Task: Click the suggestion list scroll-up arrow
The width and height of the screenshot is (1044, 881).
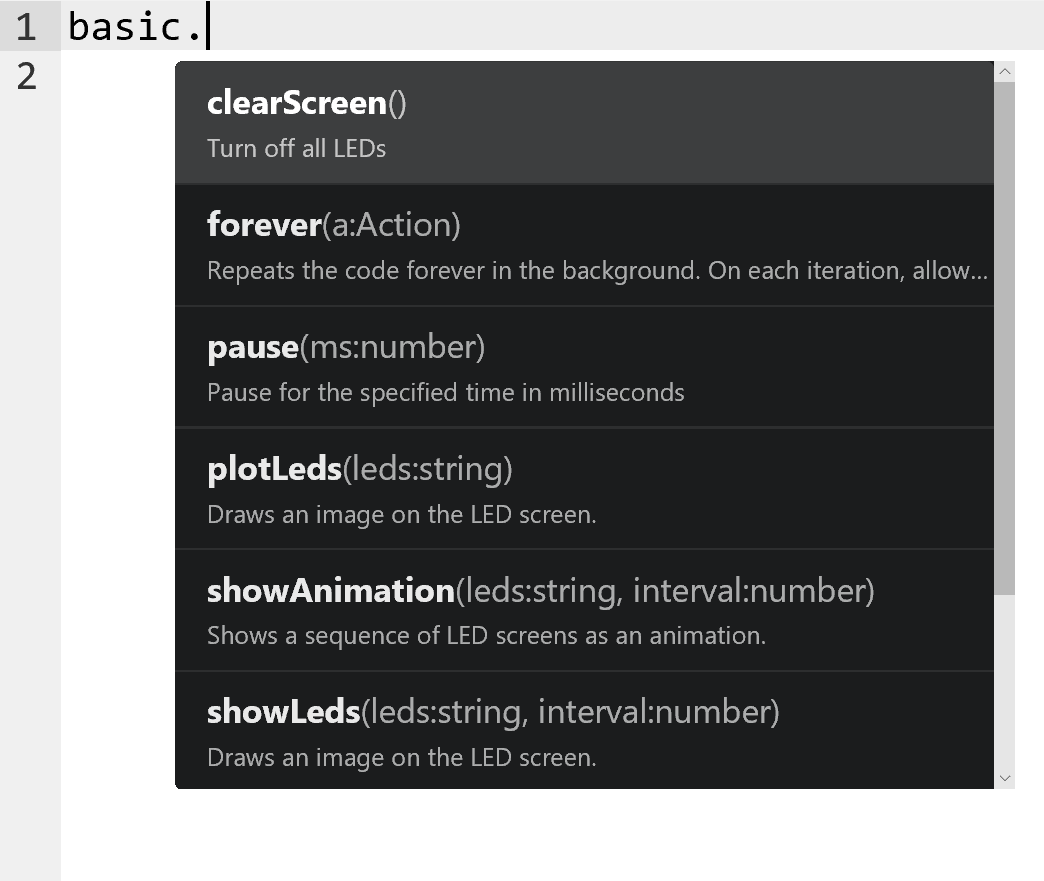Action: click(1005, 71)
